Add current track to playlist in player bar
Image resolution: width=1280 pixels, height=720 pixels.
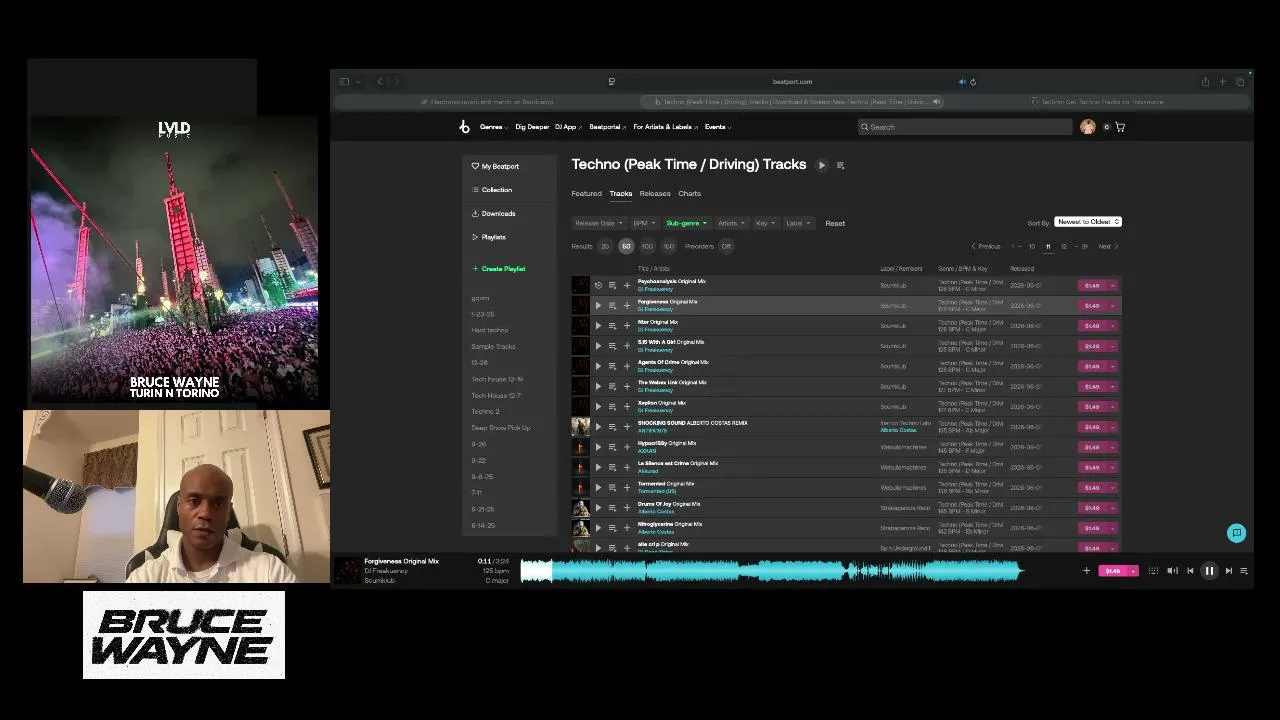tap(1086, 571)
